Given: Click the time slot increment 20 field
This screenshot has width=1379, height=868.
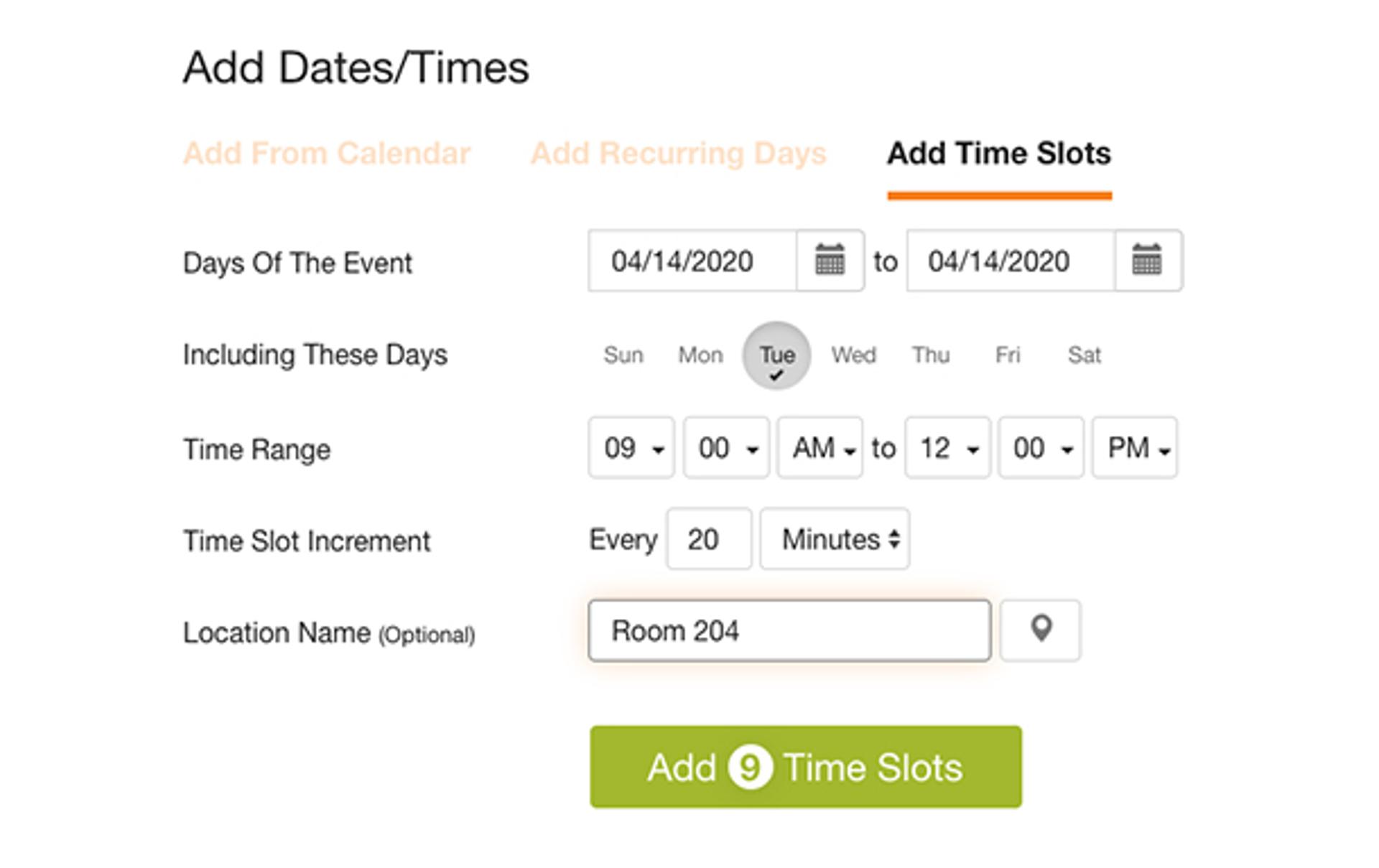Looking at the screenshot, I should pos(709,539).
